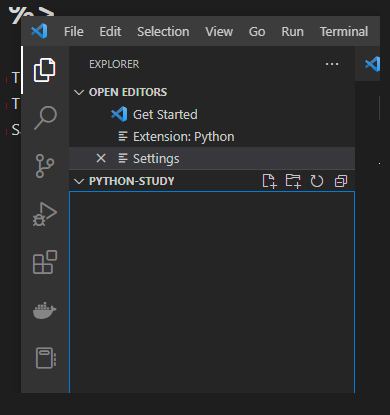Open Run and Debug view
This screenshot has height=415, width=390.
coord(45,214)
